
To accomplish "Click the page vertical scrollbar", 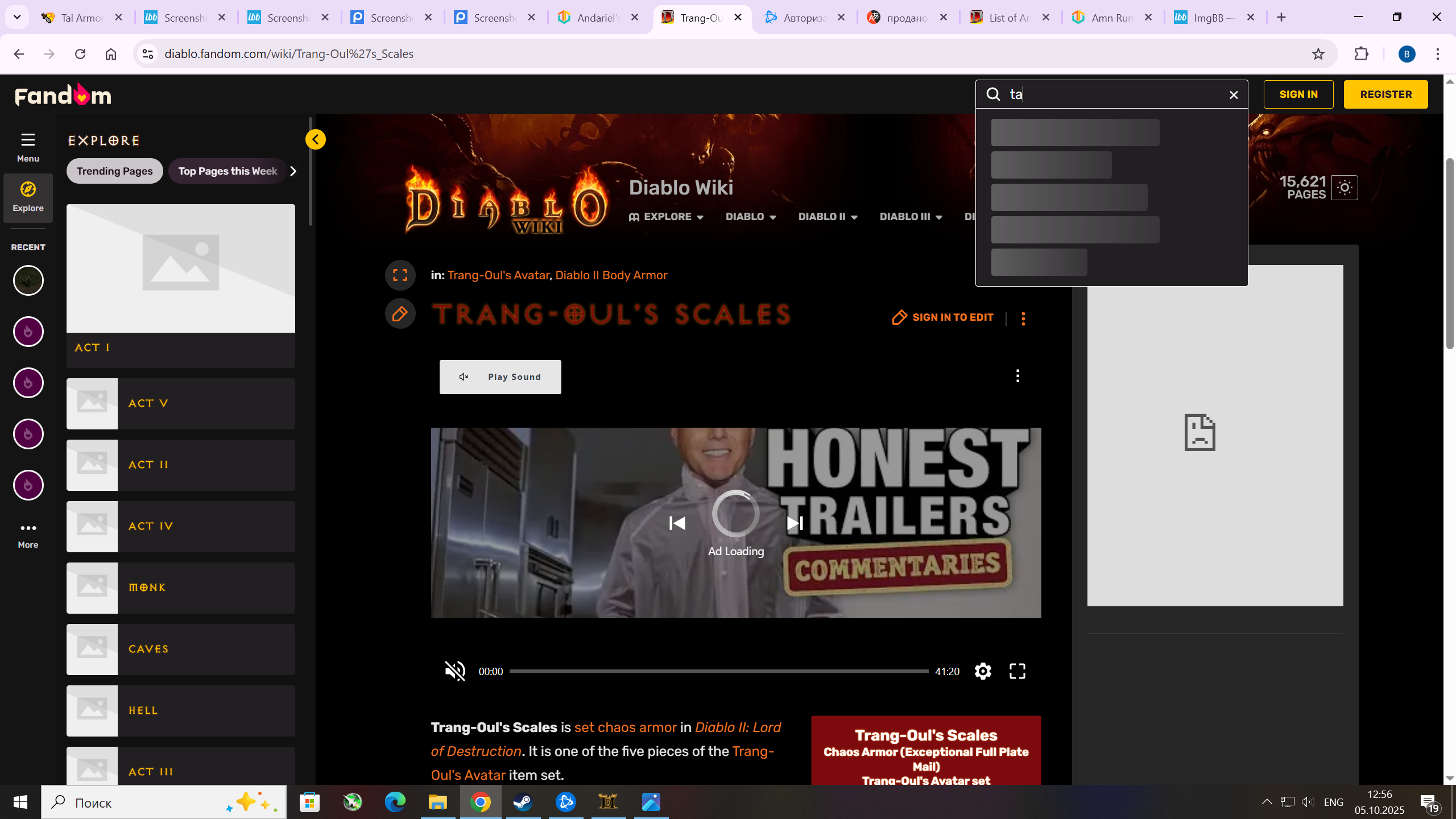I will 1450,253.
